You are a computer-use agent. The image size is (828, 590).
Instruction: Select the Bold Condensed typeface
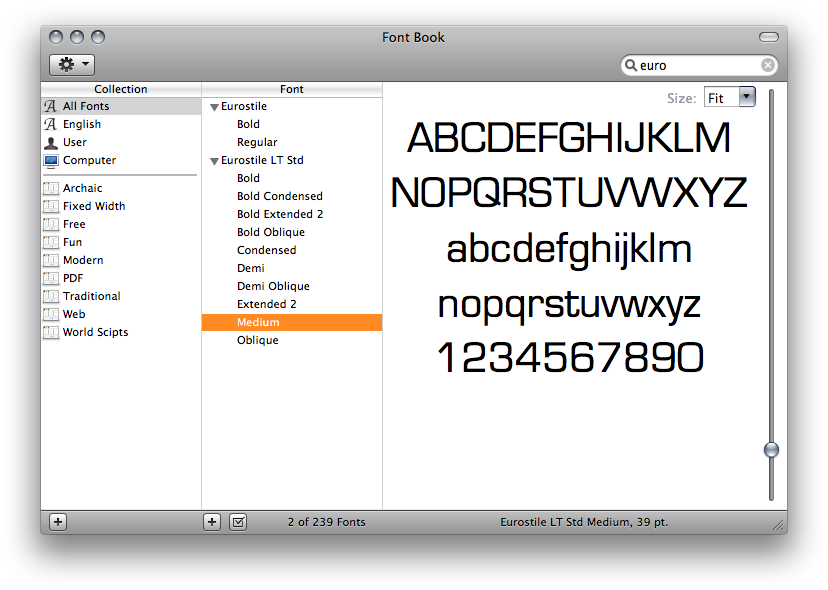pyautogui.click(x=279, y=196)
